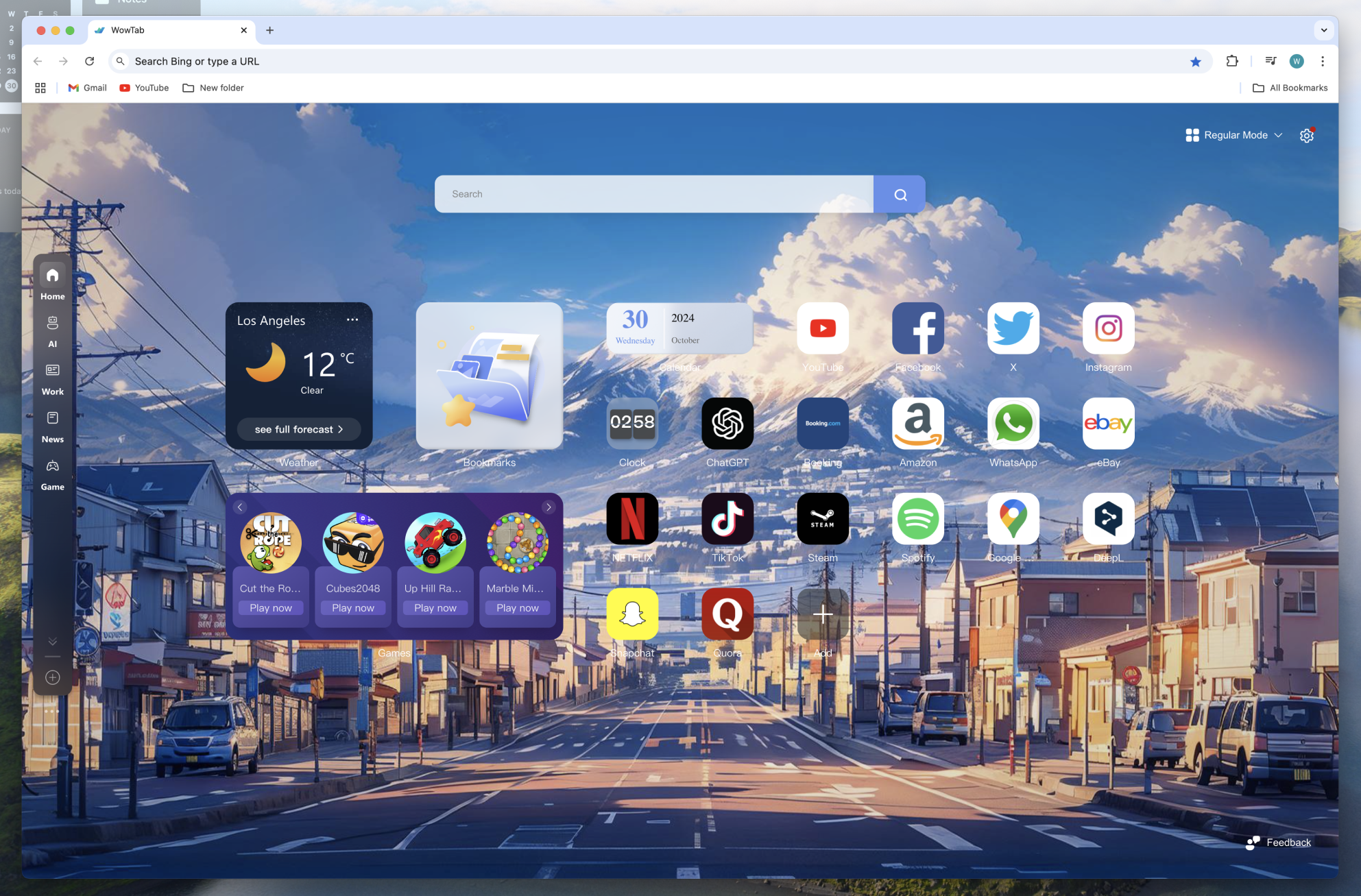
Task: Open the ChatGPT shortcut tile
Action: coord(727,424)
